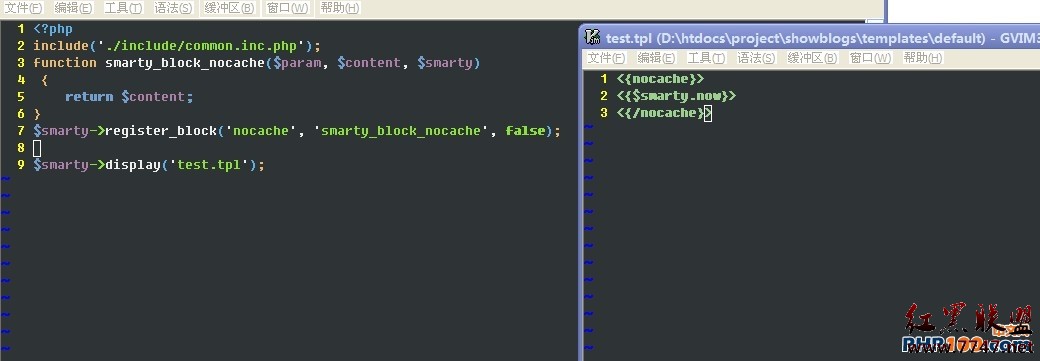Screen dimensions: 1040x361
Task: Open 工具(T) menu in the test.tpl window
Action: coord(706,58)
